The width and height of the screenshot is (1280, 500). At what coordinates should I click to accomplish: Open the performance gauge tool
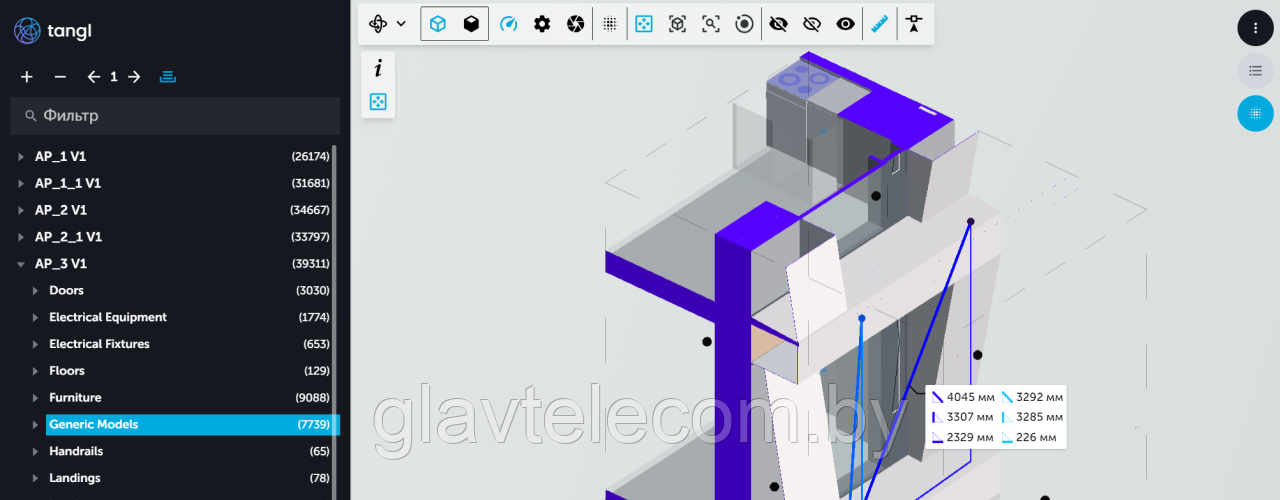[x=508, y=24]
